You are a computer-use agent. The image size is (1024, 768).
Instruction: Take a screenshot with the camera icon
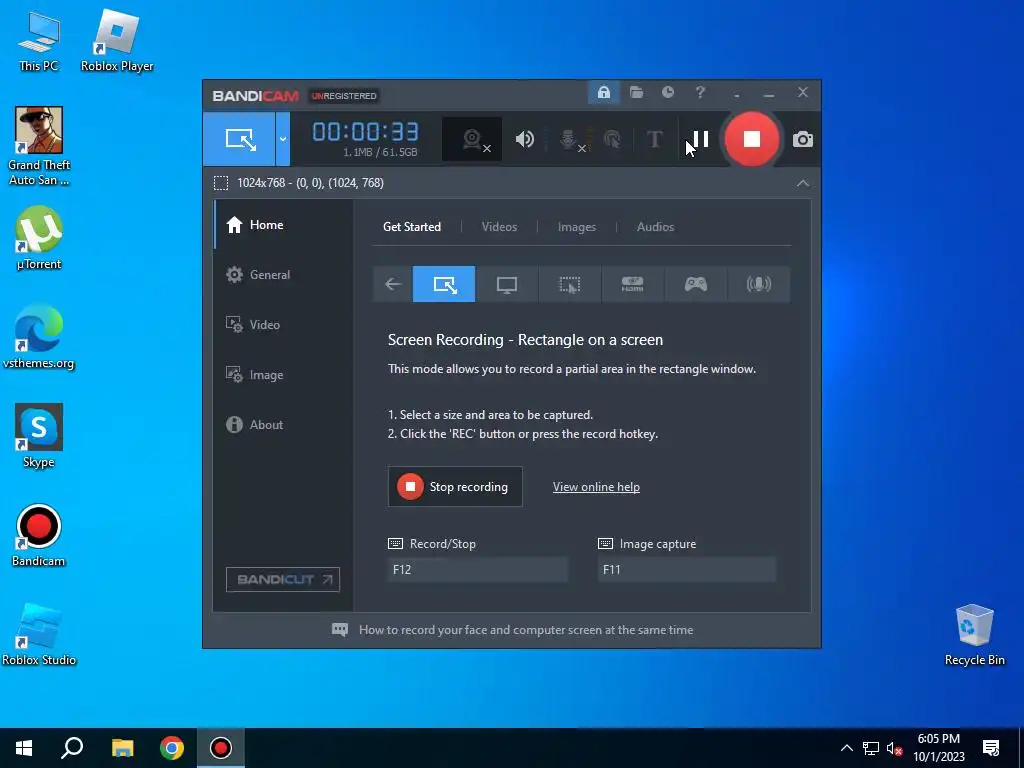(803, 140)
